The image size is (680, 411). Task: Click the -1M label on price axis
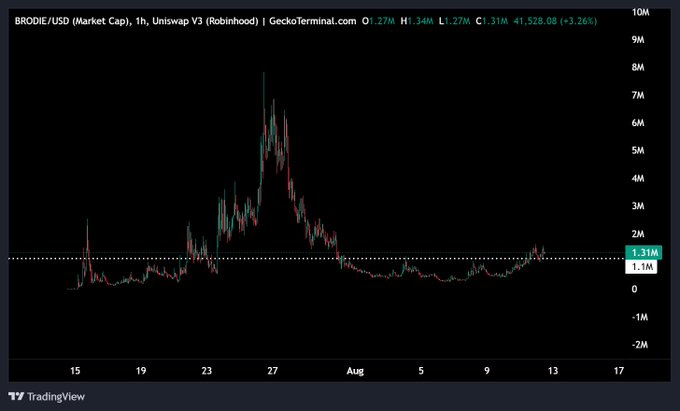[640, 317]
